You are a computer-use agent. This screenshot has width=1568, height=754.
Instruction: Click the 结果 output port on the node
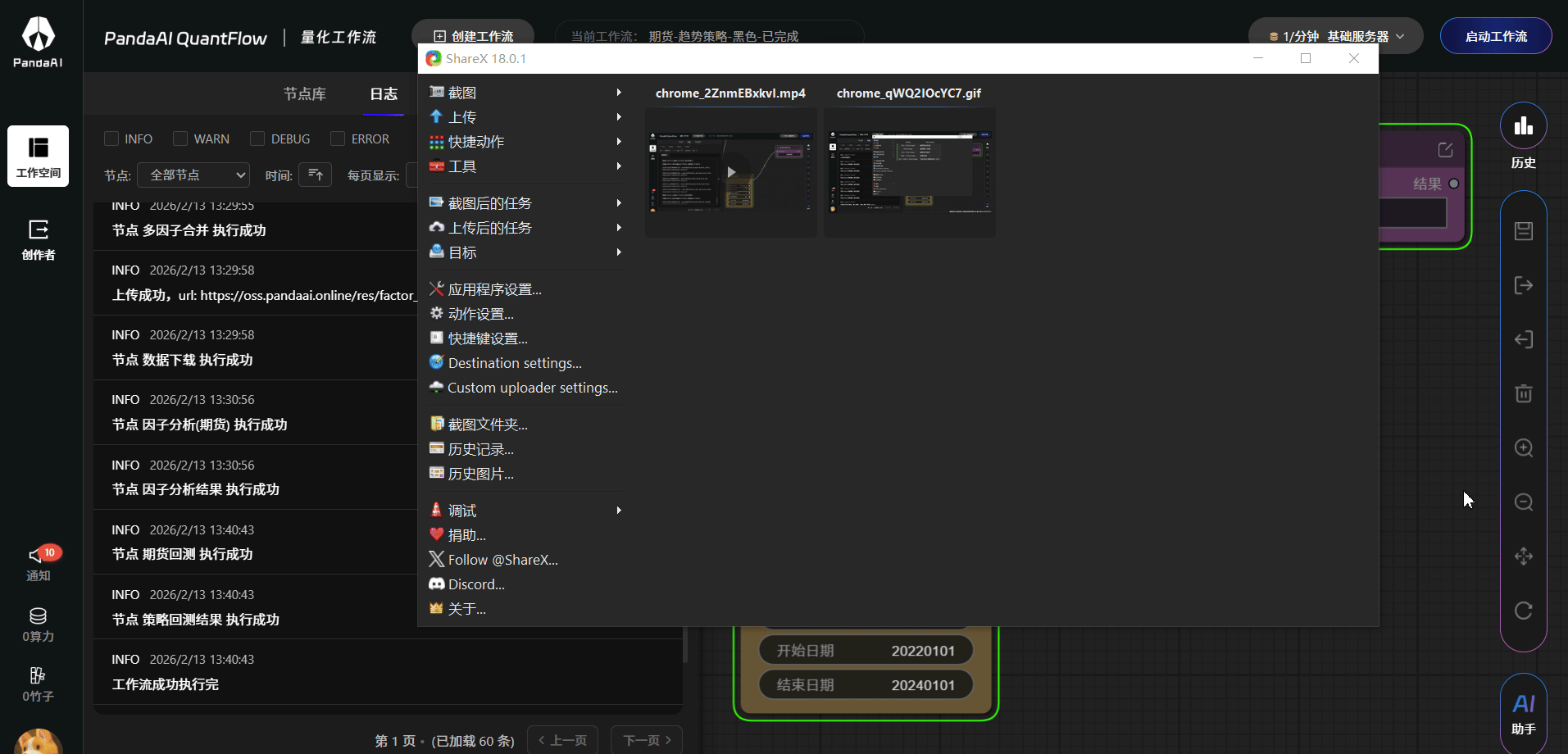[x=1454, y=184]
